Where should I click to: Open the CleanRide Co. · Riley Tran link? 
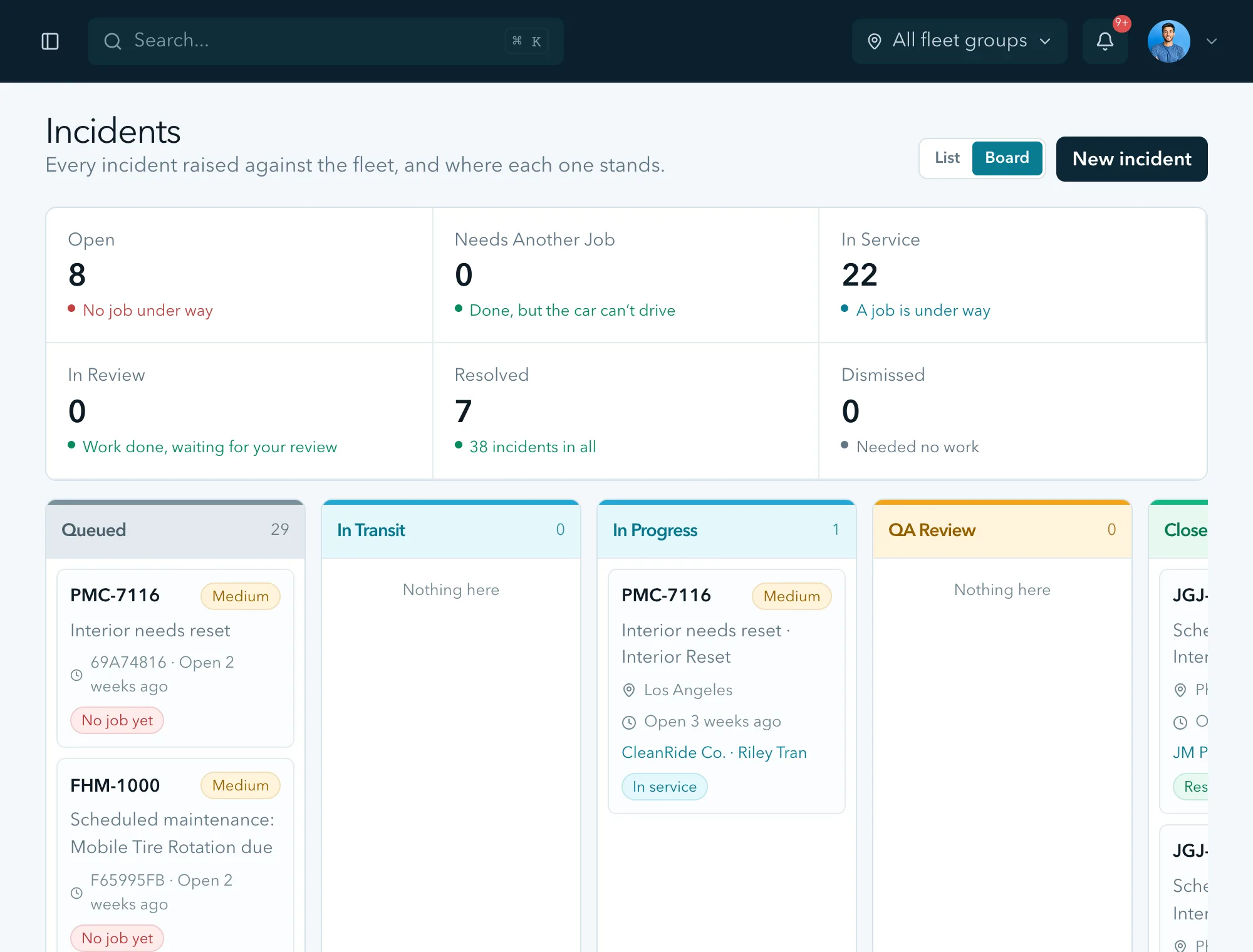[x=714, y=752]
